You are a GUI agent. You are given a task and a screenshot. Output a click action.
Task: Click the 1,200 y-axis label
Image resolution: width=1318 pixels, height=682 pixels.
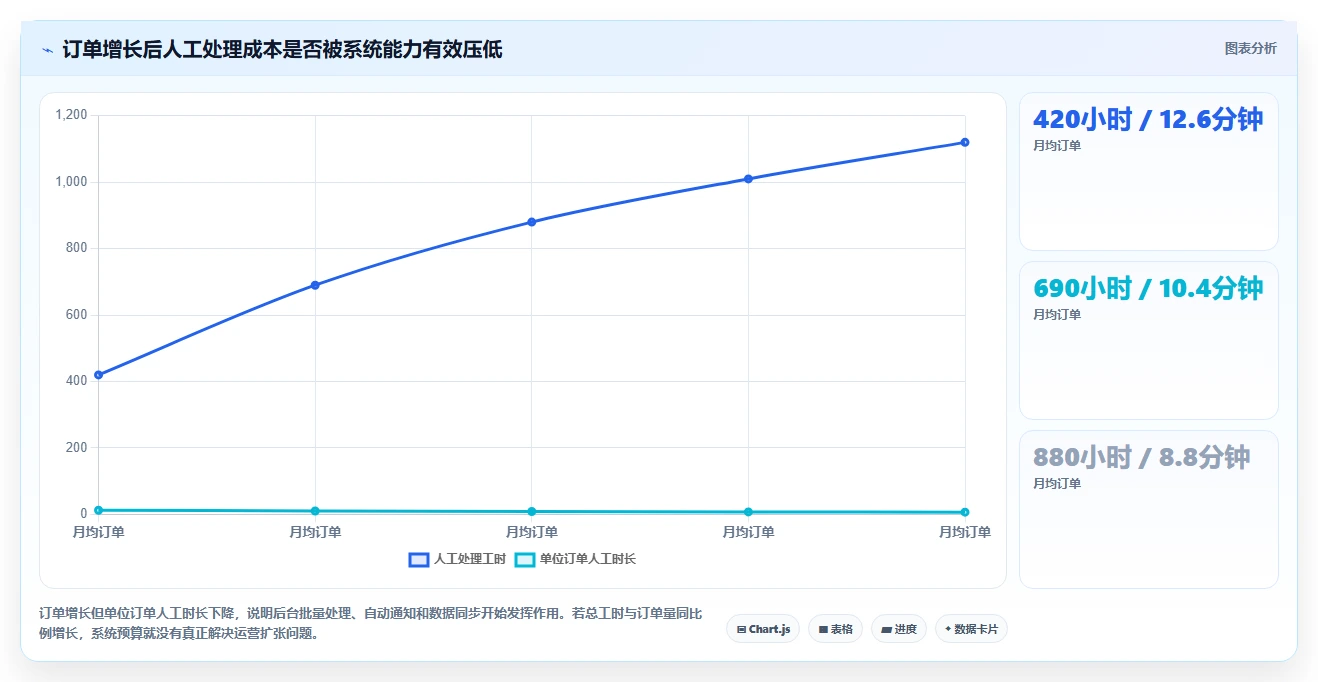pos(71,115)
